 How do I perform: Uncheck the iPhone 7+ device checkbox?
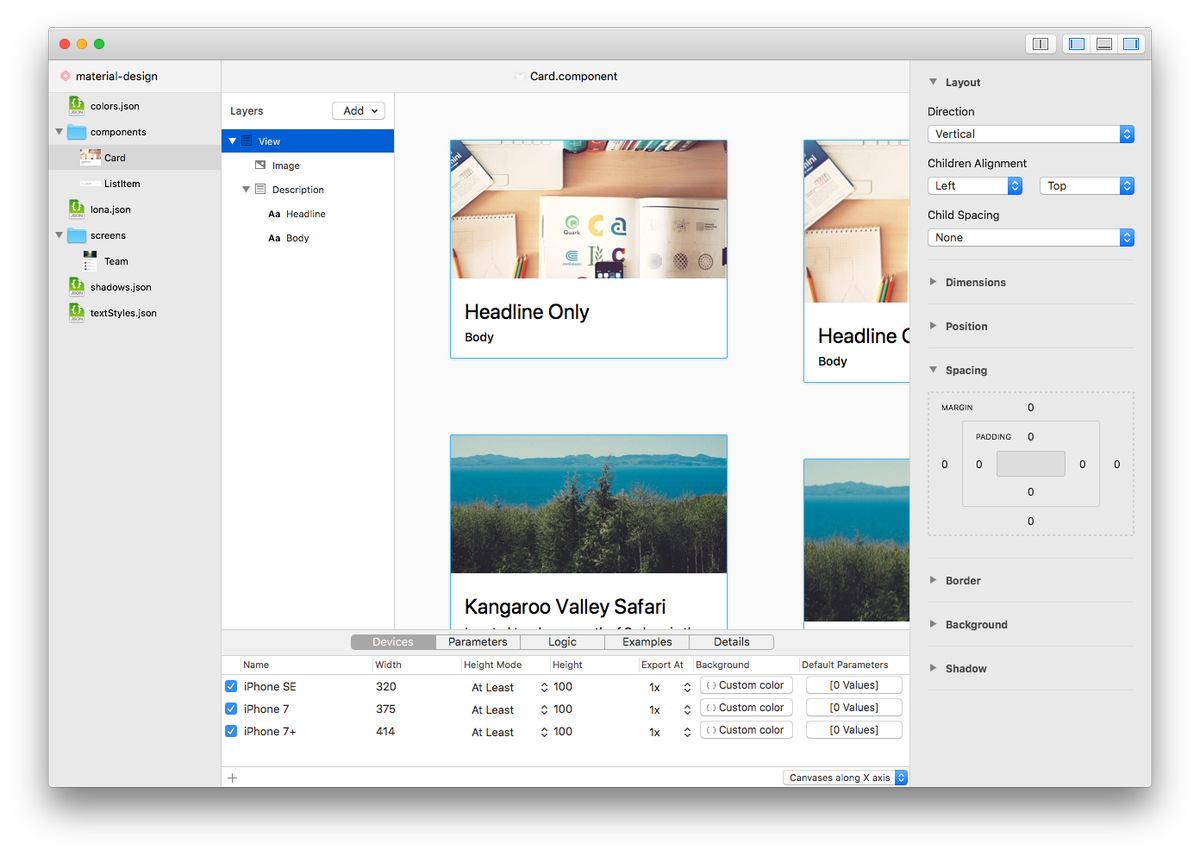click(x=231, y=731)
